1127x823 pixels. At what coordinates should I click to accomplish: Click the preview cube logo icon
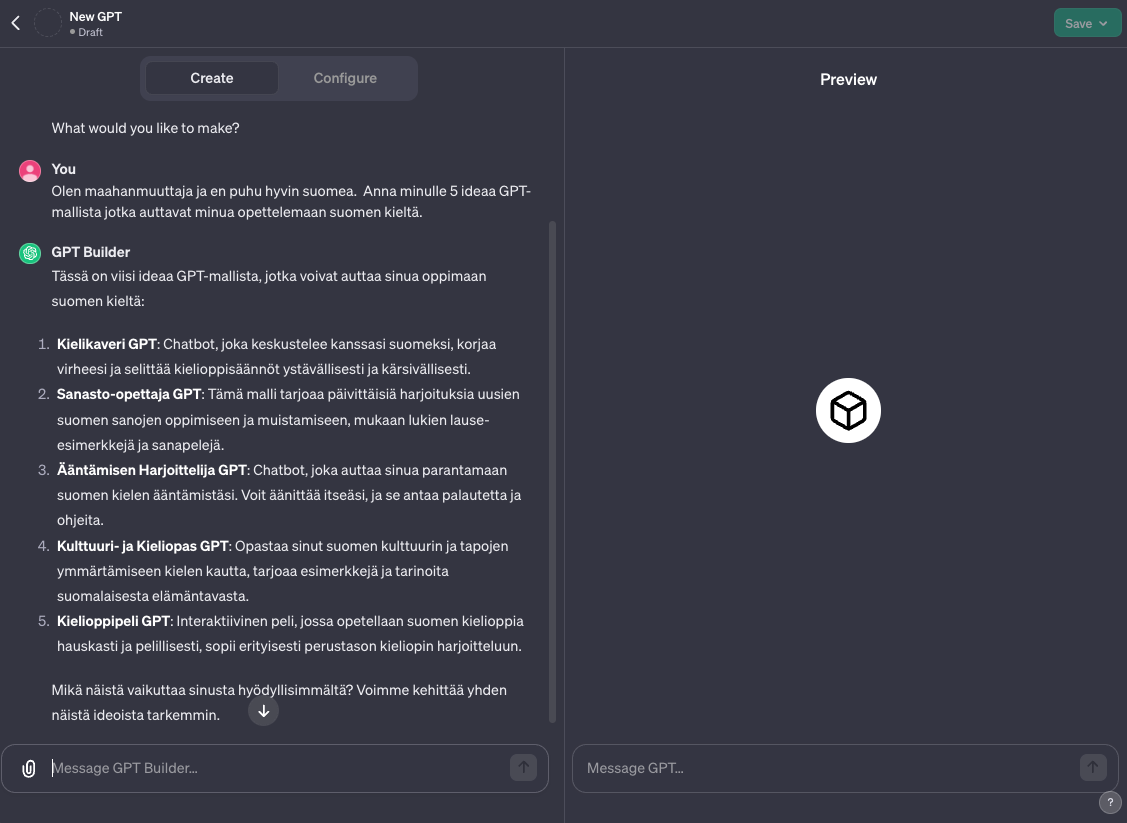click(848, 410)
